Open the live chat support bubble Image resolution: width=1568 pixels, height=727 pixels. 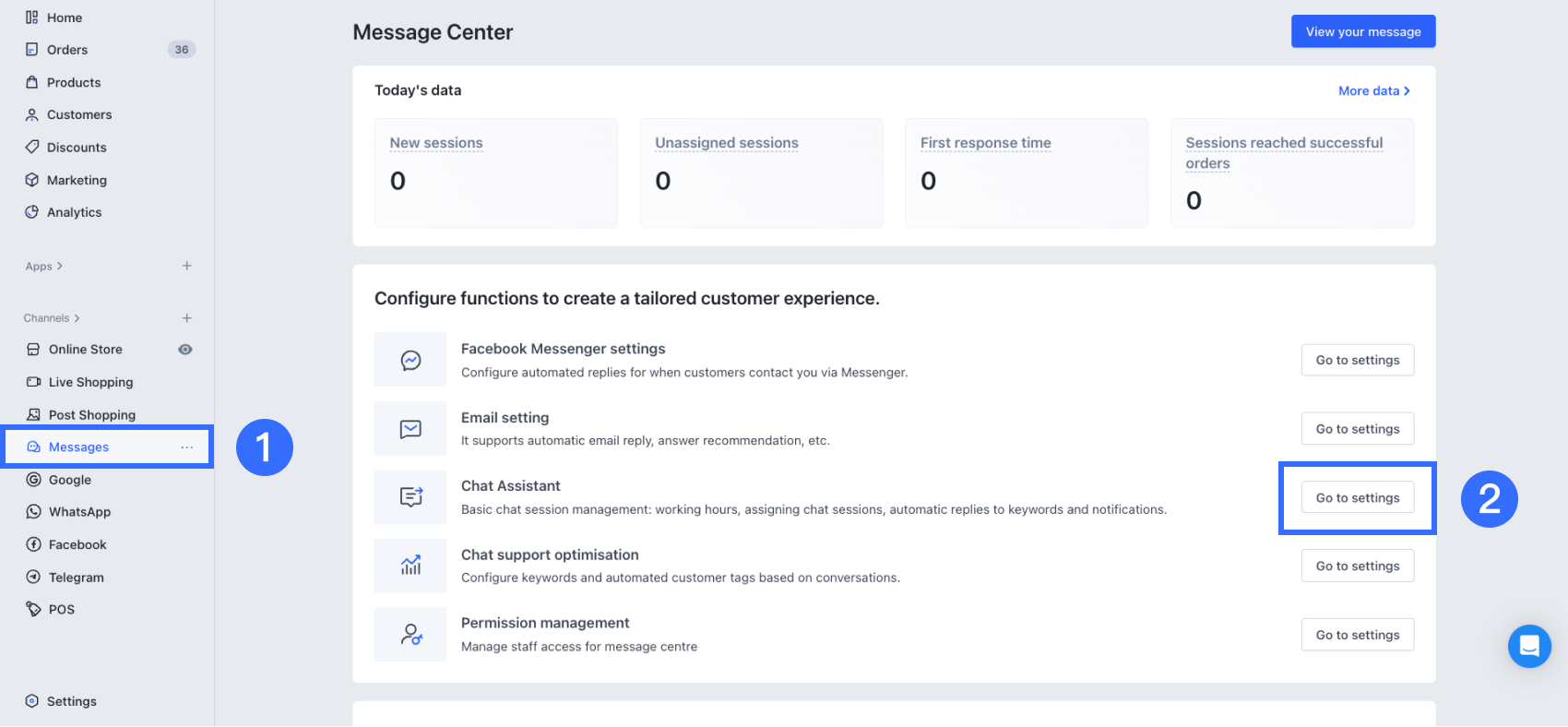pos(1529,646)
